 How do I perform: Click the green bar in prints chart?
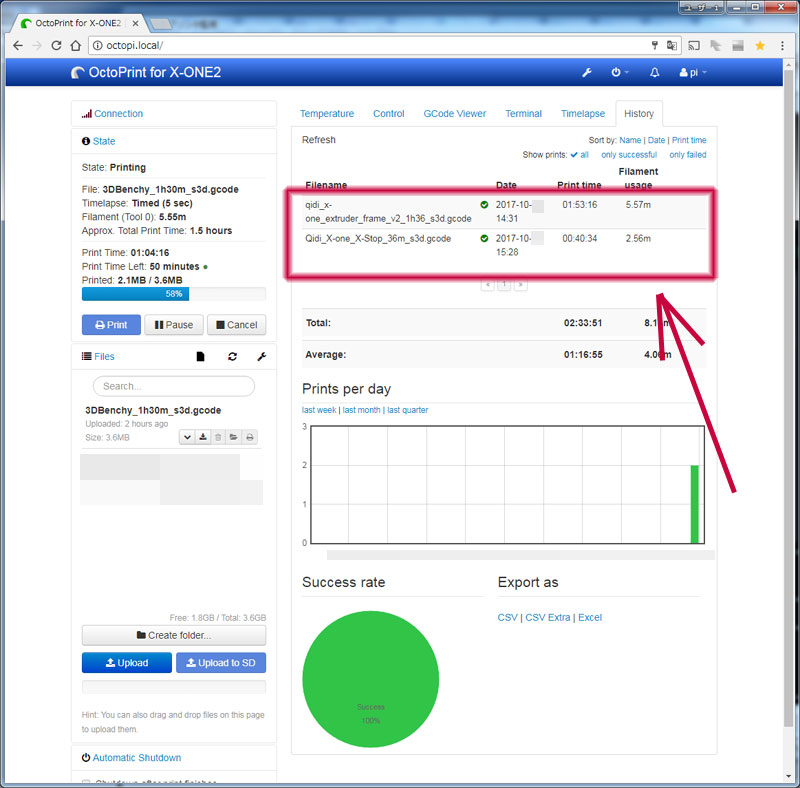694,504
